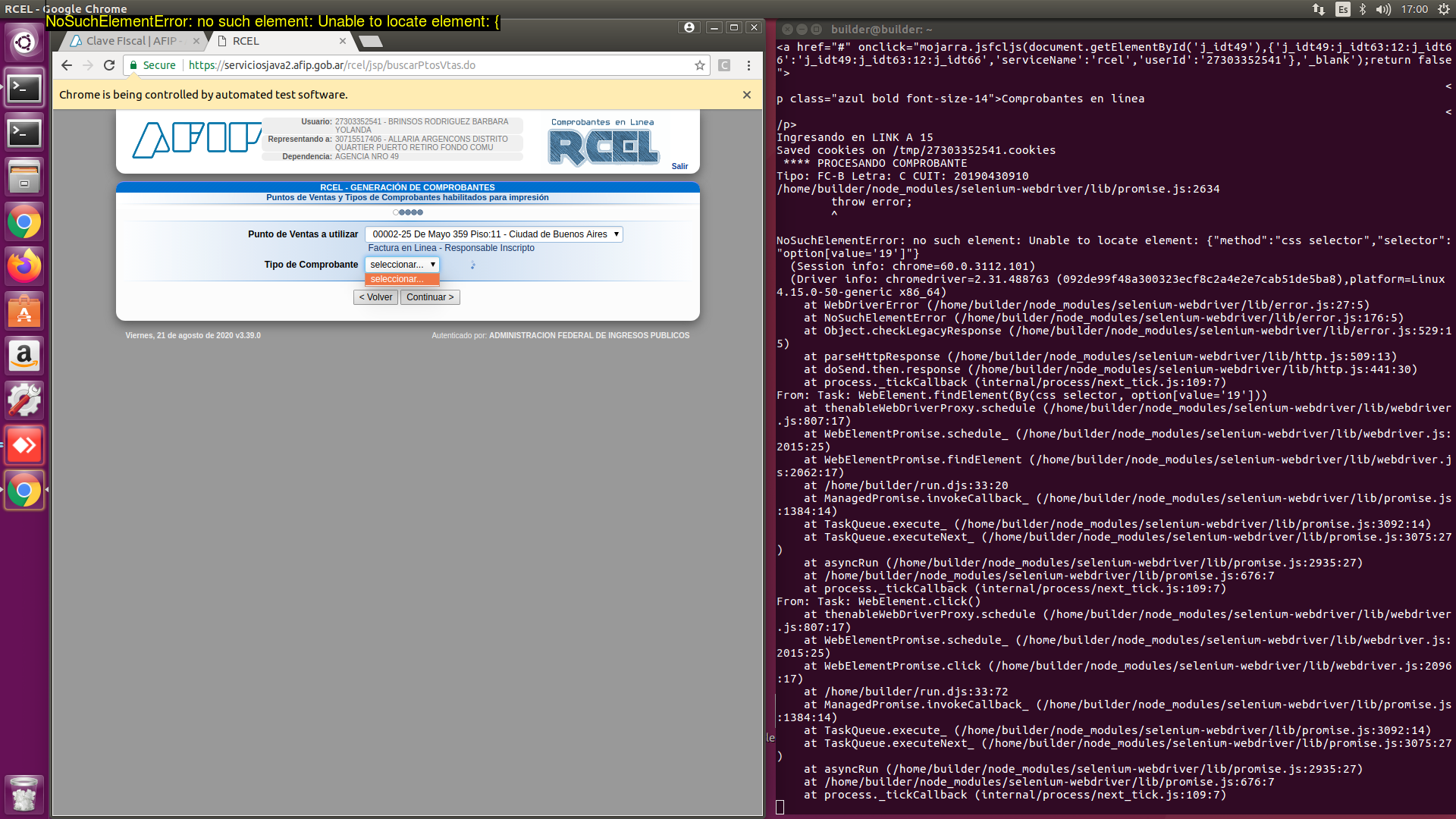Open Chrome three-dot menu
The height and width of the screenshot is (819, 1456).
[x=748, y=65]
